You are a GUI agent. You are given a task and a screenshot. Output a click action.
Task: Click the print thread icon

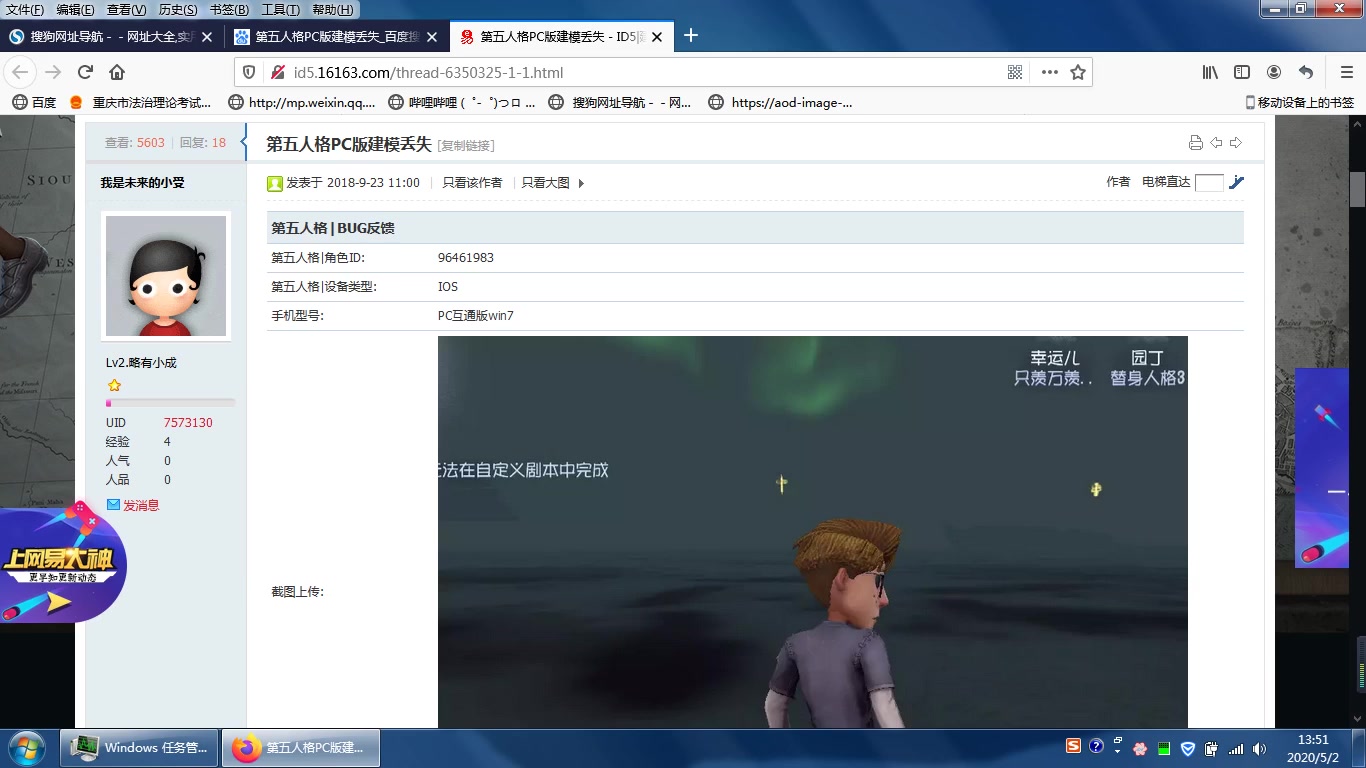[x=1196, y=143]
